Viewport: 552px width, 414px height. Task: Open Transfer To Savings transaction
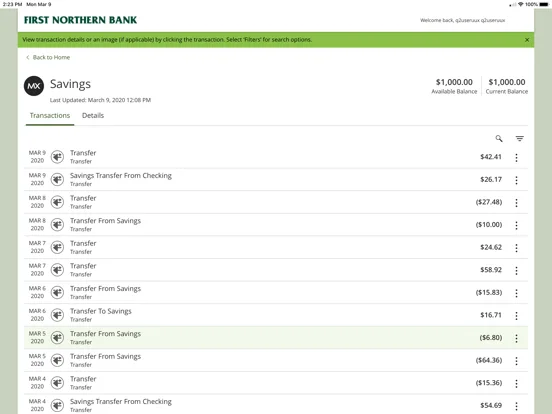coord(276,315)
